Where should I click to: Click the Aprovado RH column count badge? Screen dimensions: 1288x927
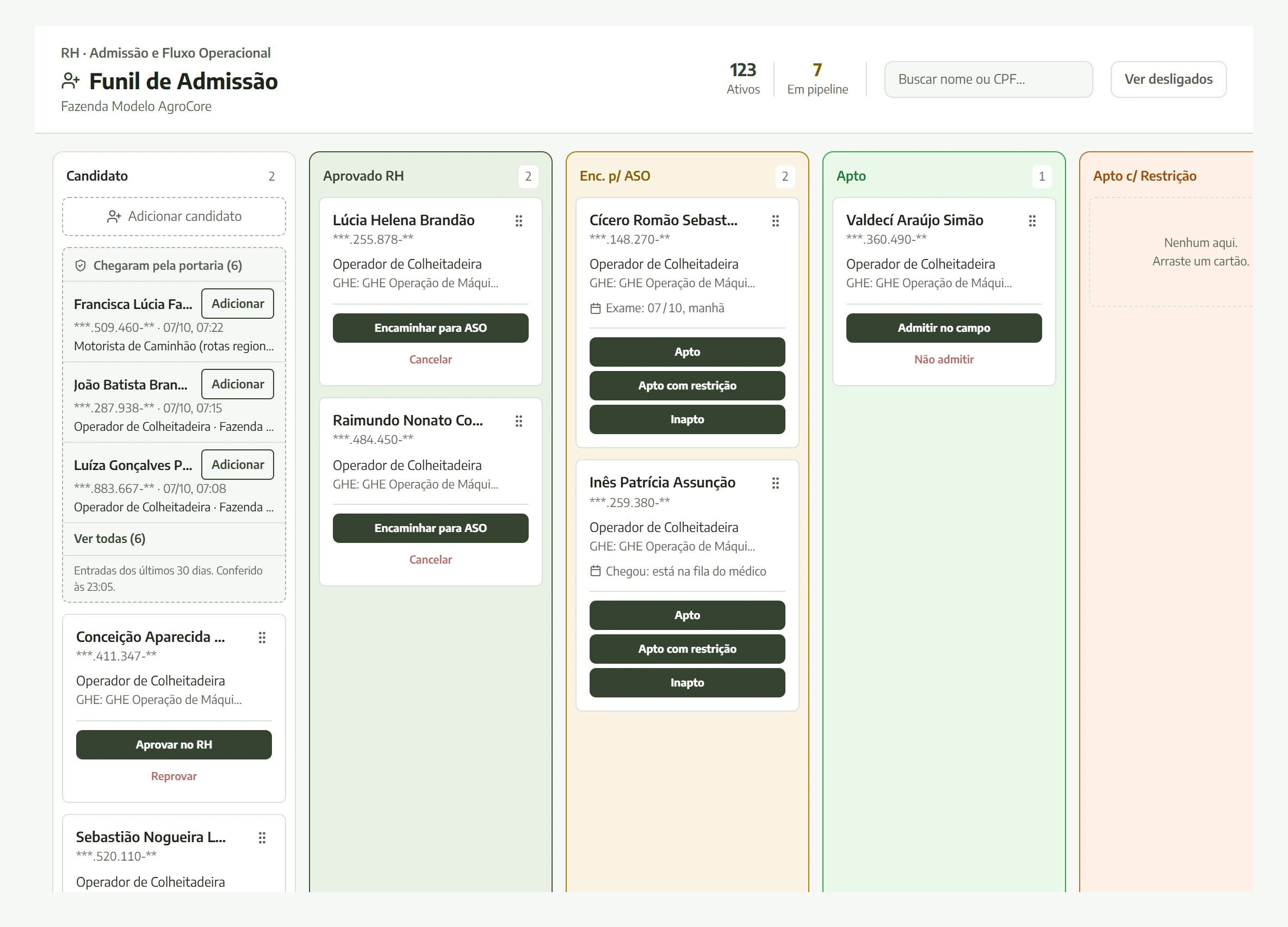point(528,176)
